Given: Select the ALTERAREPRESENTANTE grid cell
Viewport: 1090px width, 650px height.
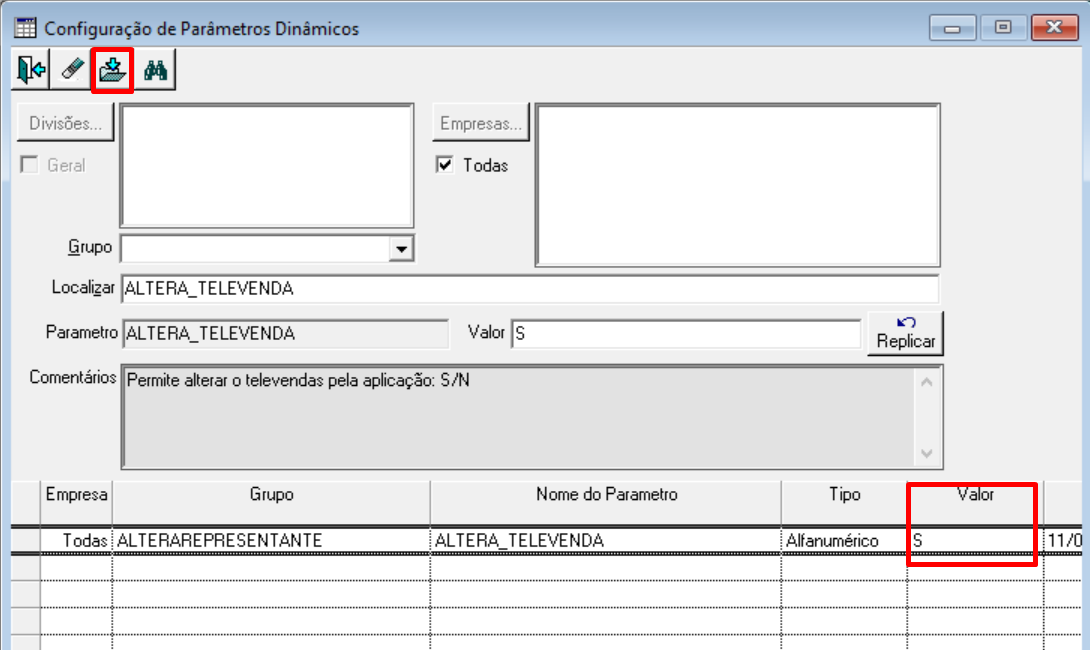Looking at the screenshot, I should [x=271, y=540].
